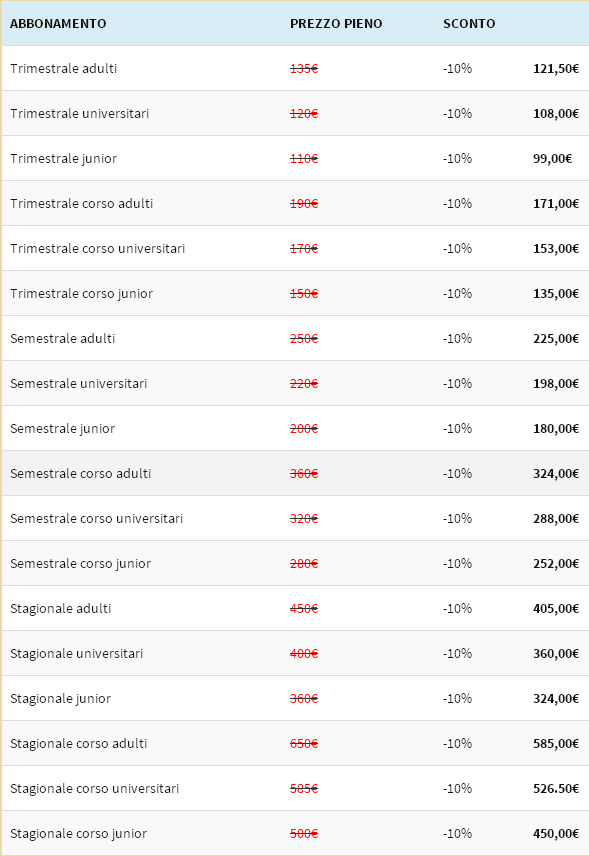
Task: Click the 180,00€ Semestrale junior price
Action: tap(556, 429)
